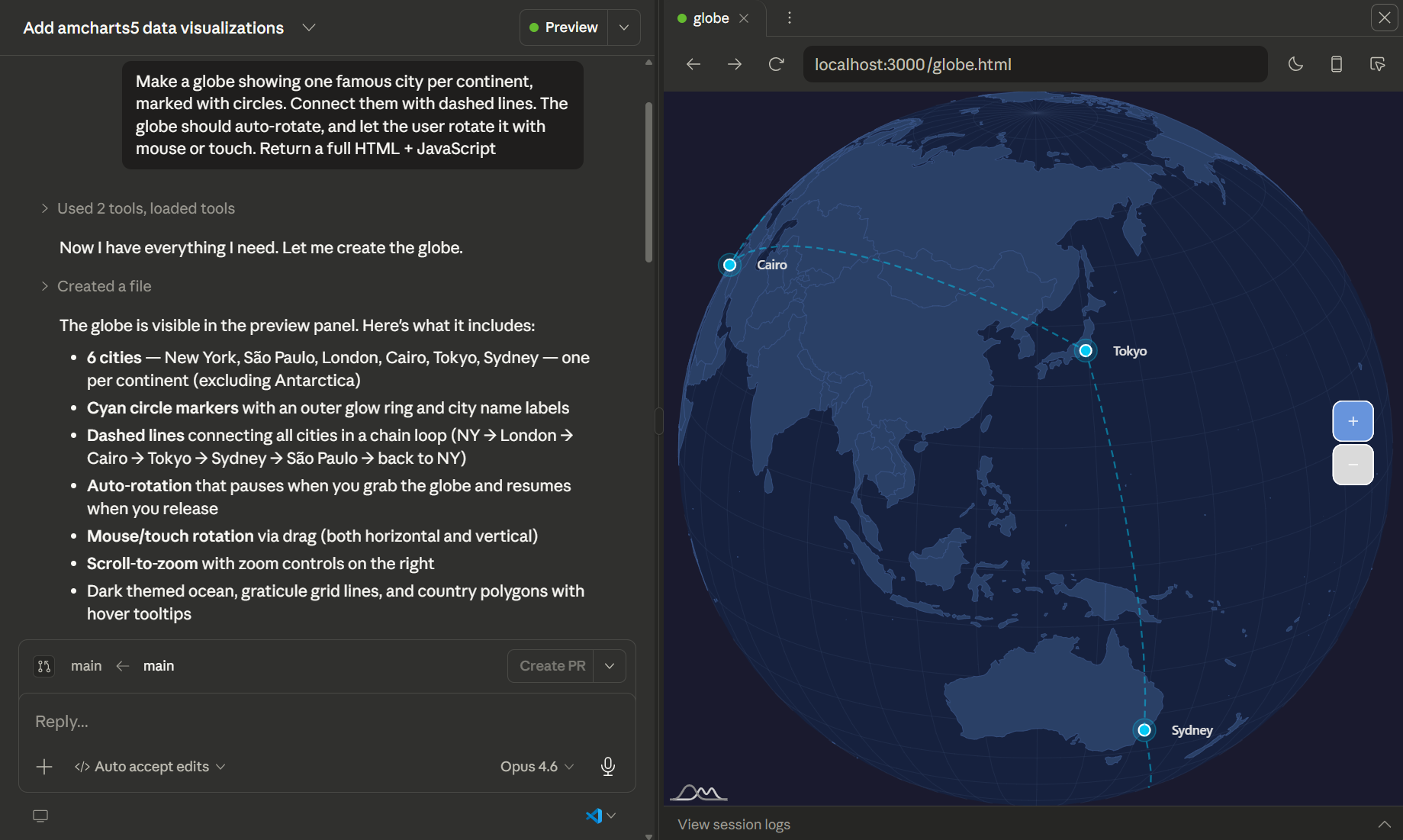Click the Create PR button
Screen dimensions: 1403x840
[x=552, y=665]
